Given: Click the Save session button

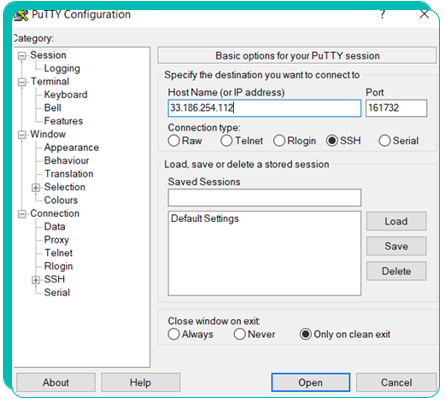Looking at the screenshot, I should (x=396, y=246).
